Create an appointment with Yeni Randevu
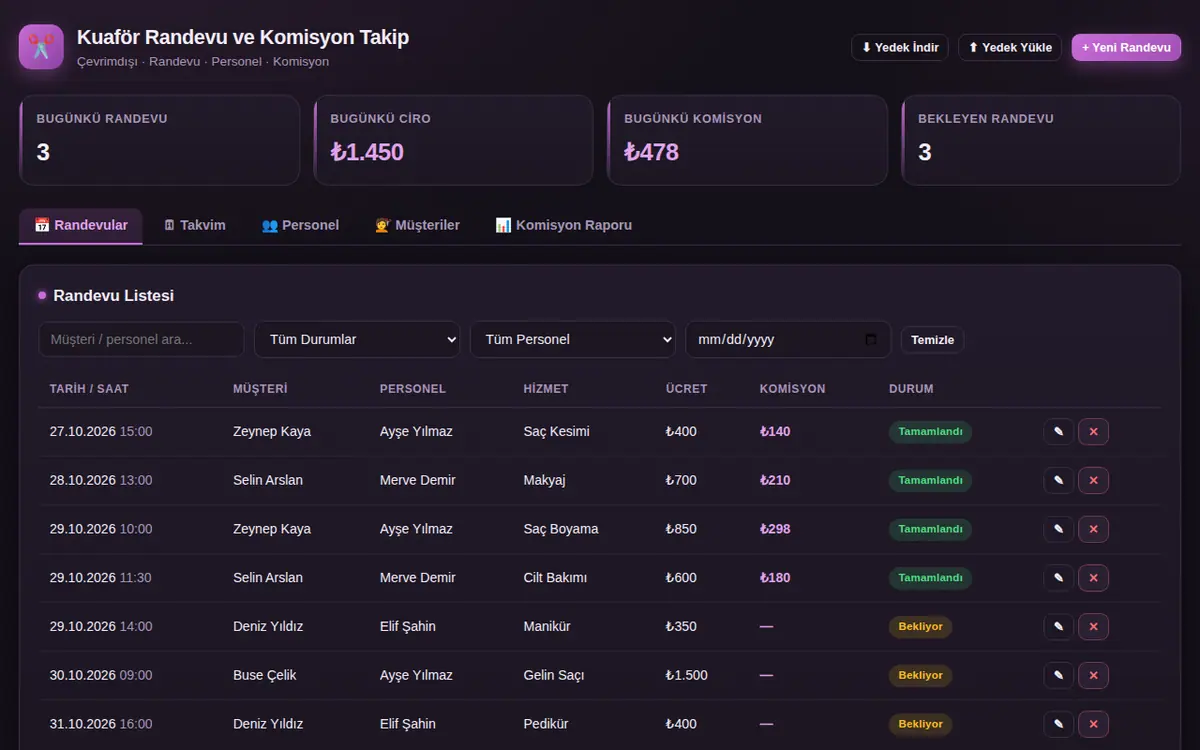1200x750 pixels. 1126,47
